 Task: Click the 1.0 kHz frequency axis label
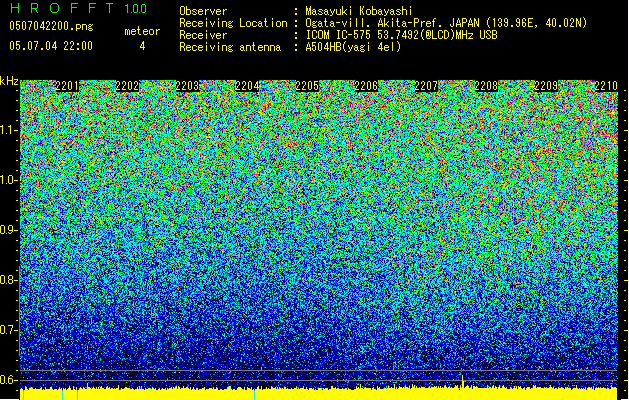tap(9, 180)
